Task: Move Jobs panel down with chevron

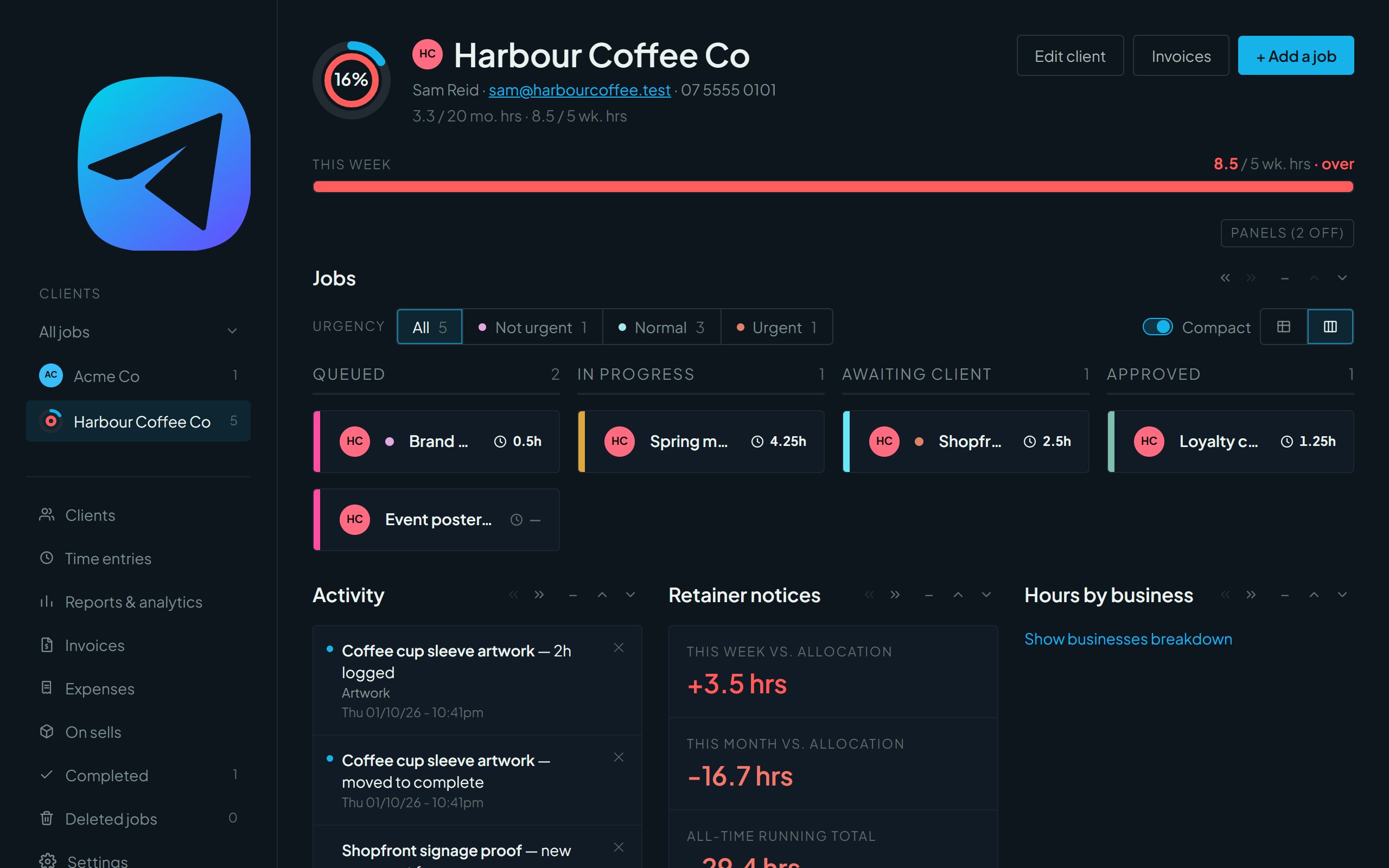Action: (1342, 278)
